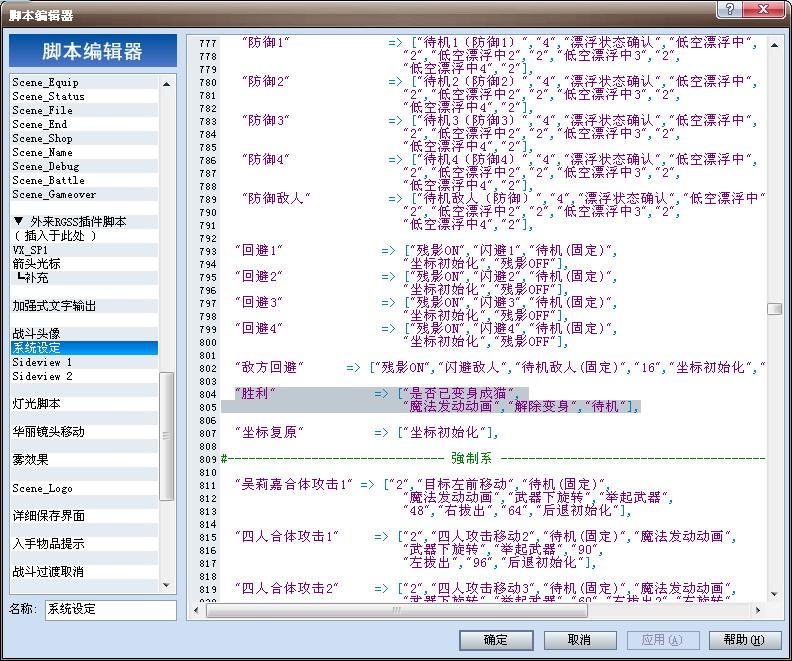Click "四人合体攻击1" on line 815

pos(287,536)
